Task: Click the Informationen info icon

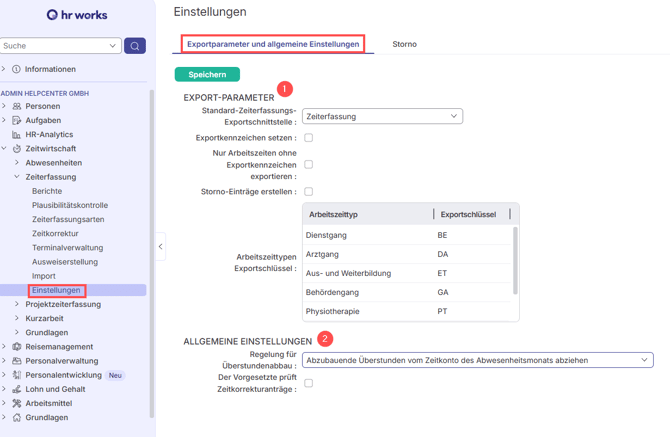Action: click(x=17, y=70)
